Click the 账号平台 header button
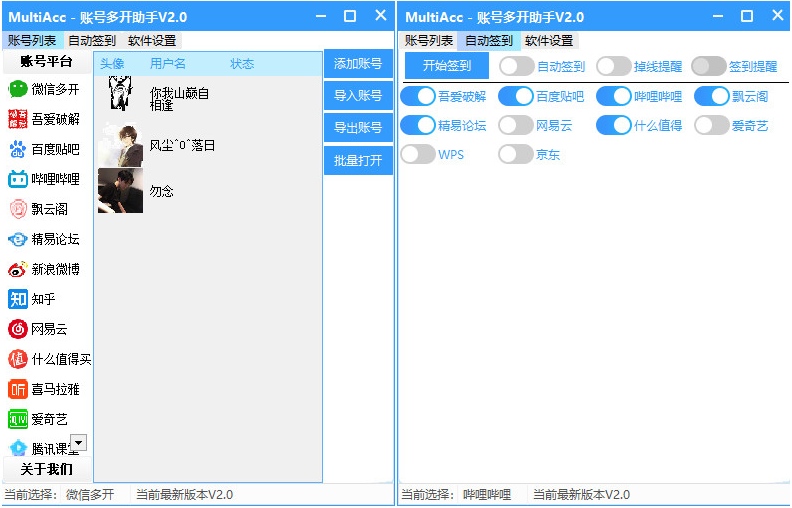 (x=46, y=62)
